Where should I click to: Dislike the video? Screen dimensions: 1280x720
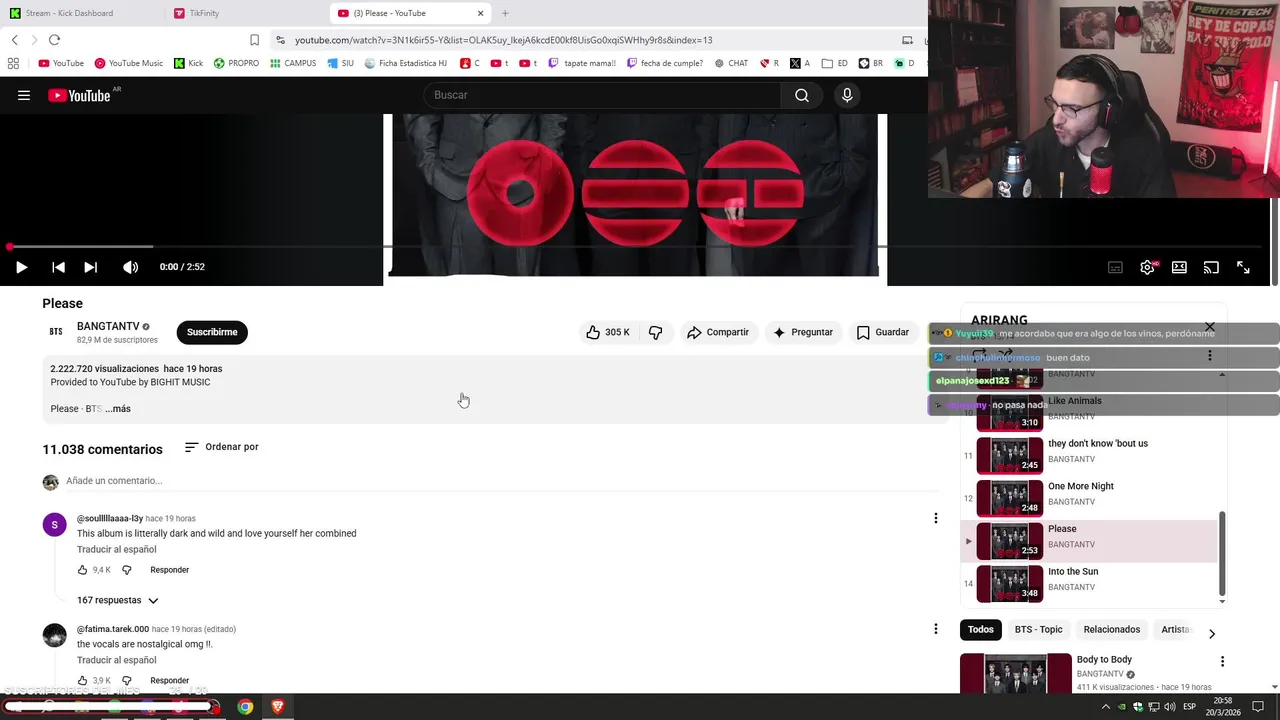[x=655, y=332]
